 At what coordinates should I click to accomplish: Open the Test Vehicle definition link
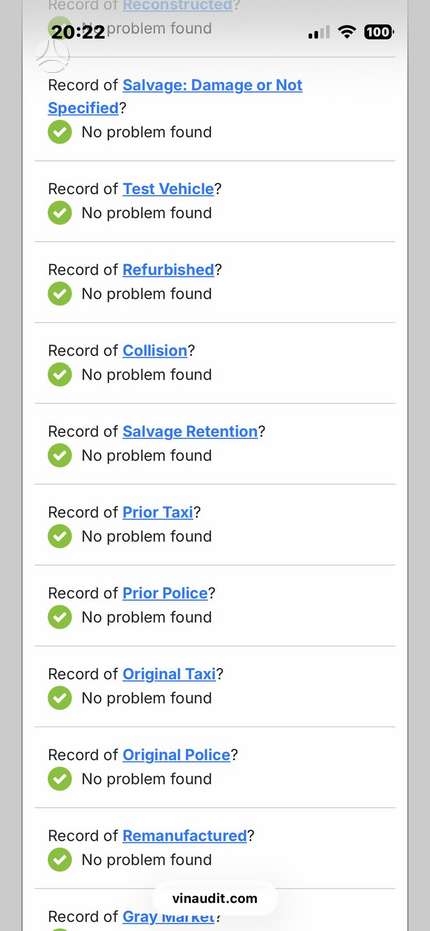[x=168, y=189]
